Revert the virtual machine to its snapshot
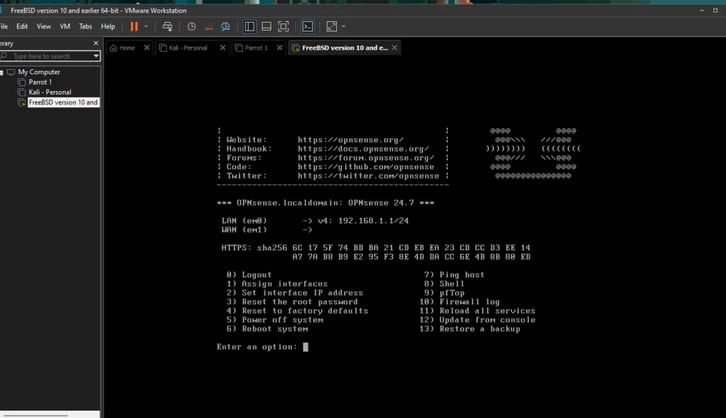Image resolution: width=726 pixels, height=418 pixels. (x=208, y=26)
